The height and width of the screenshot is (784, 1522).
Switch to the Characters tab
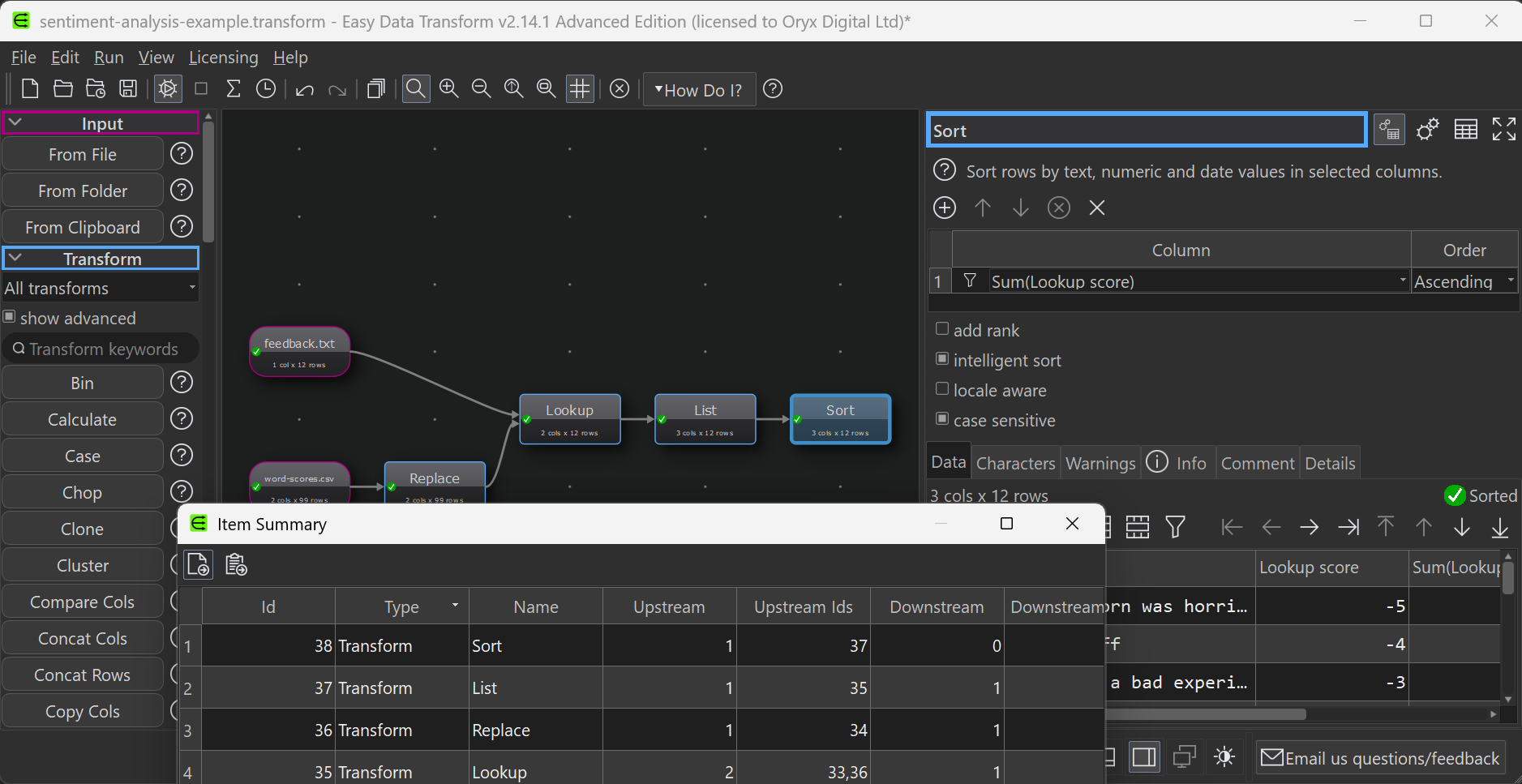pos(1016,463)
